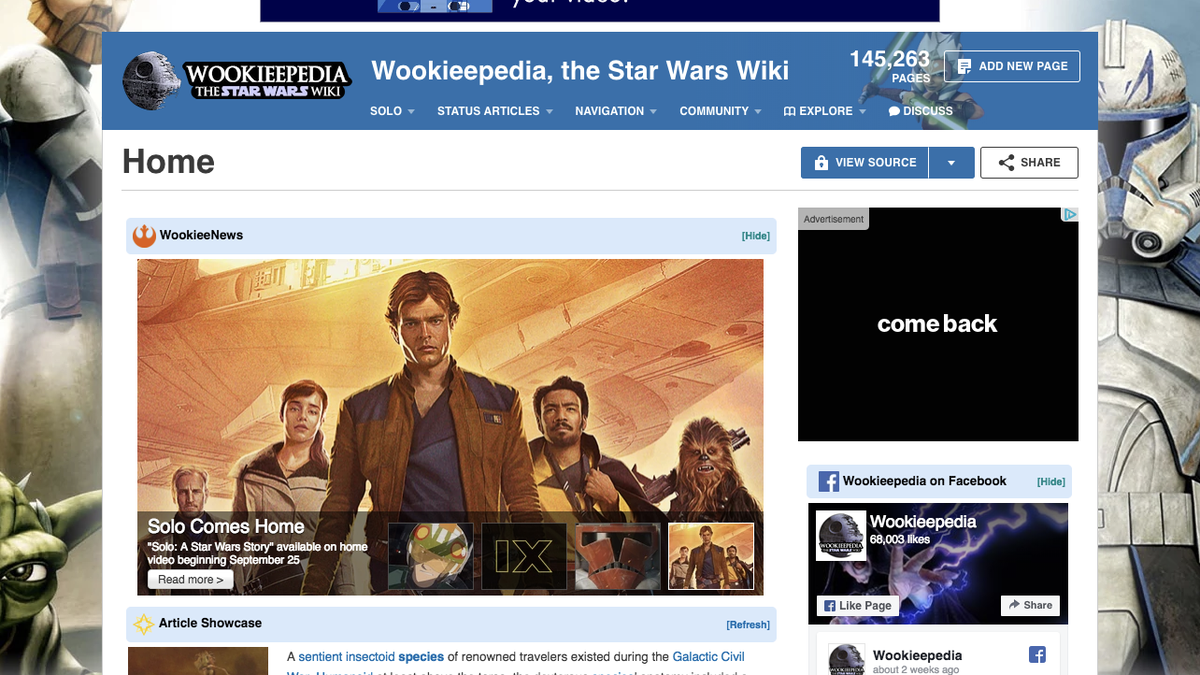Viewport: 1200px width, 675px height.
Task: Click the WookieeNews Rebel emblem icon
Action: coord(144,236)
